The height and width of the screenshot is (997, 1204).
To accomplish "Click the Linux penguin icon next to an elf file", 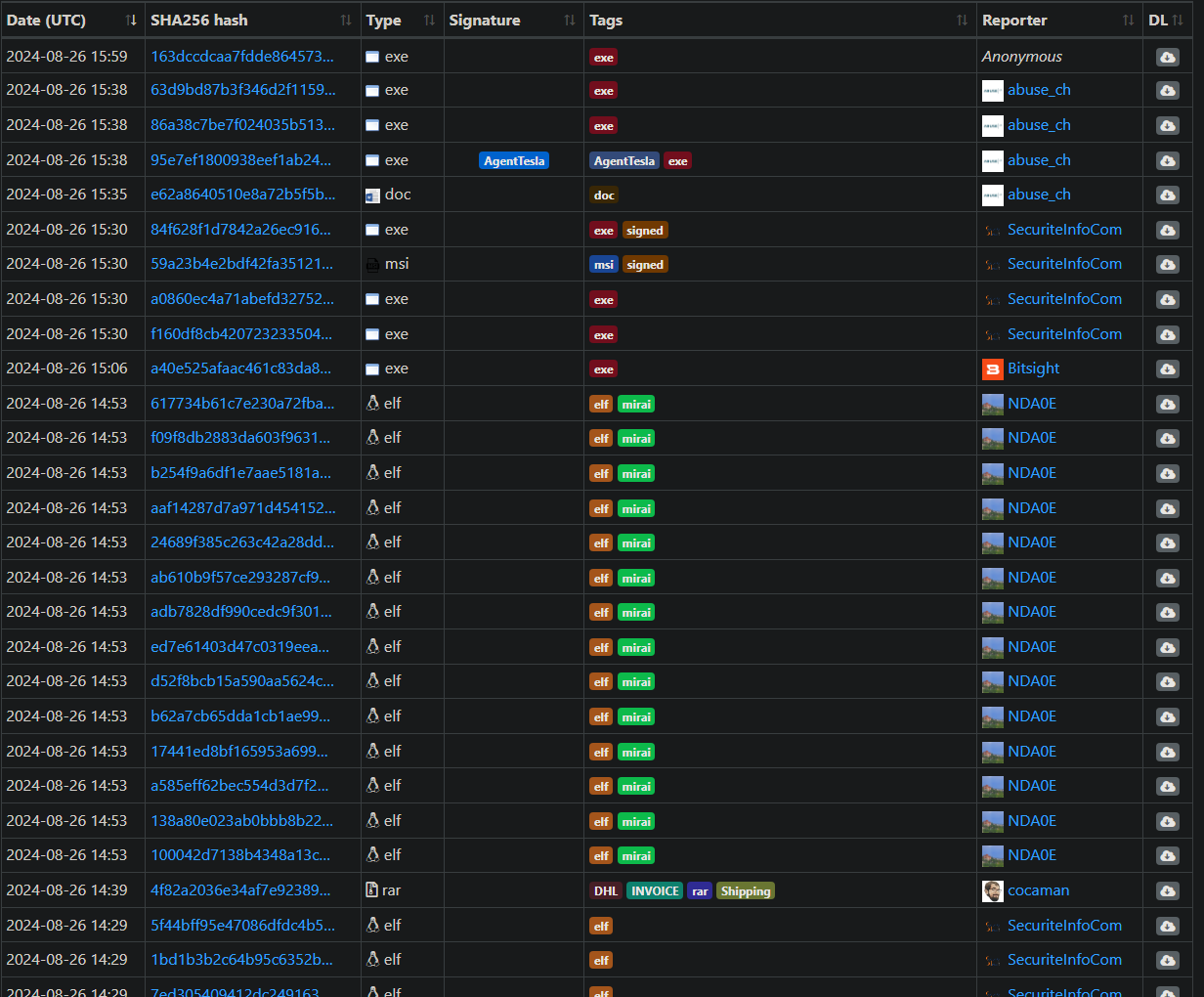I will tap(371, 403).
